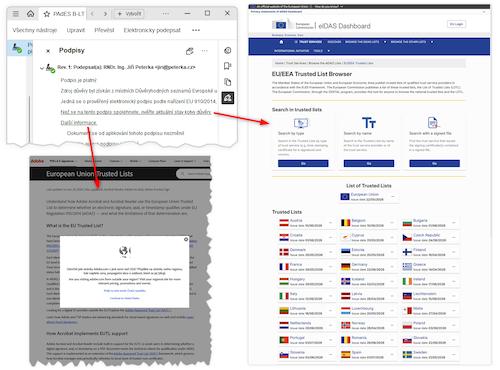Click the Spain flag icon

tap(345, 354)
